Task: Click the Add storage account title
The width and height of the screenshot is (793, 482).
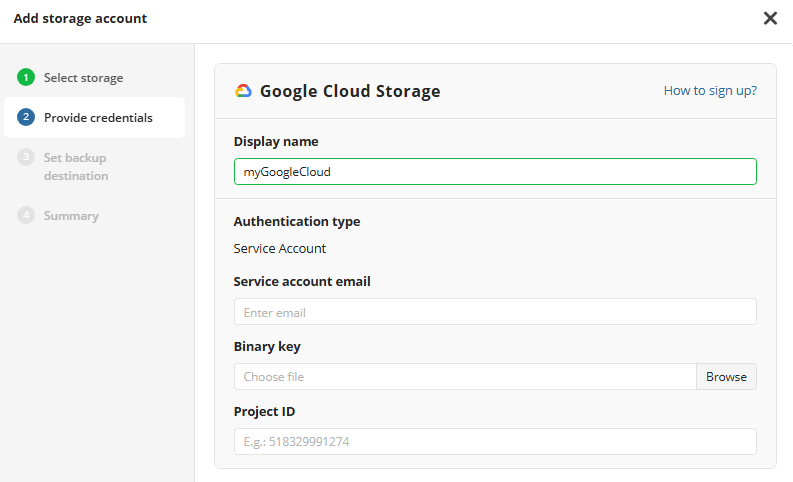Action: click(80, 18)
